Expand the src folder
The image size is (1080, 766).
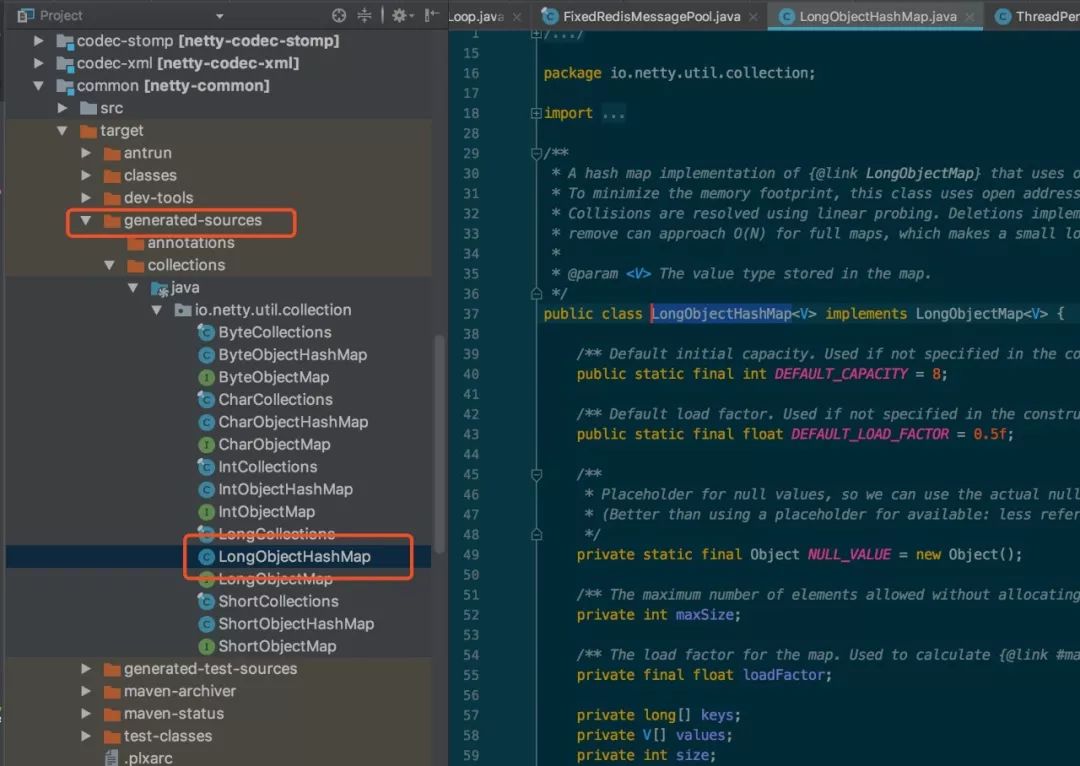coord(62,108)
